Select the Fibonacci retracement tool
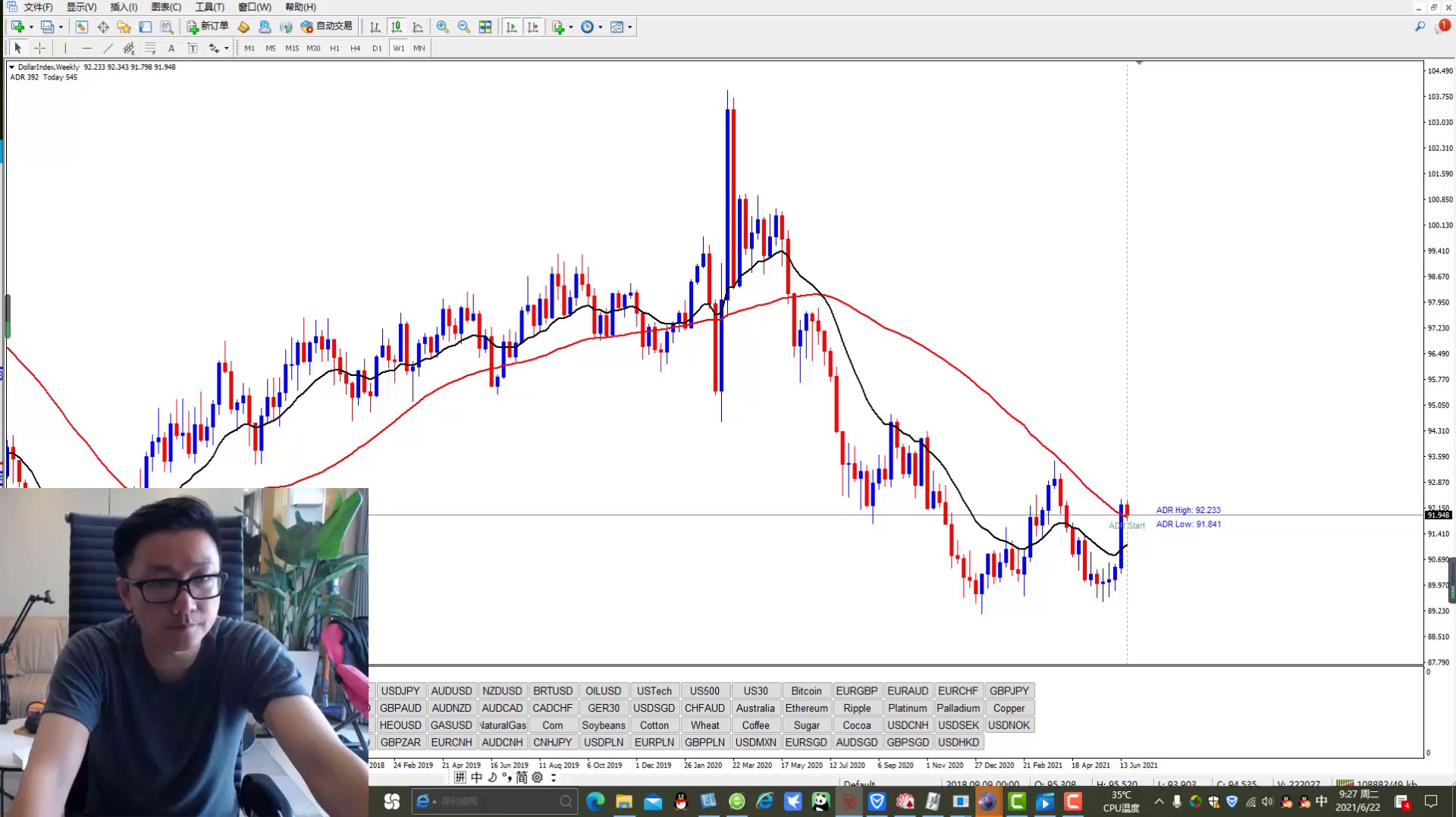 [150, 49]
